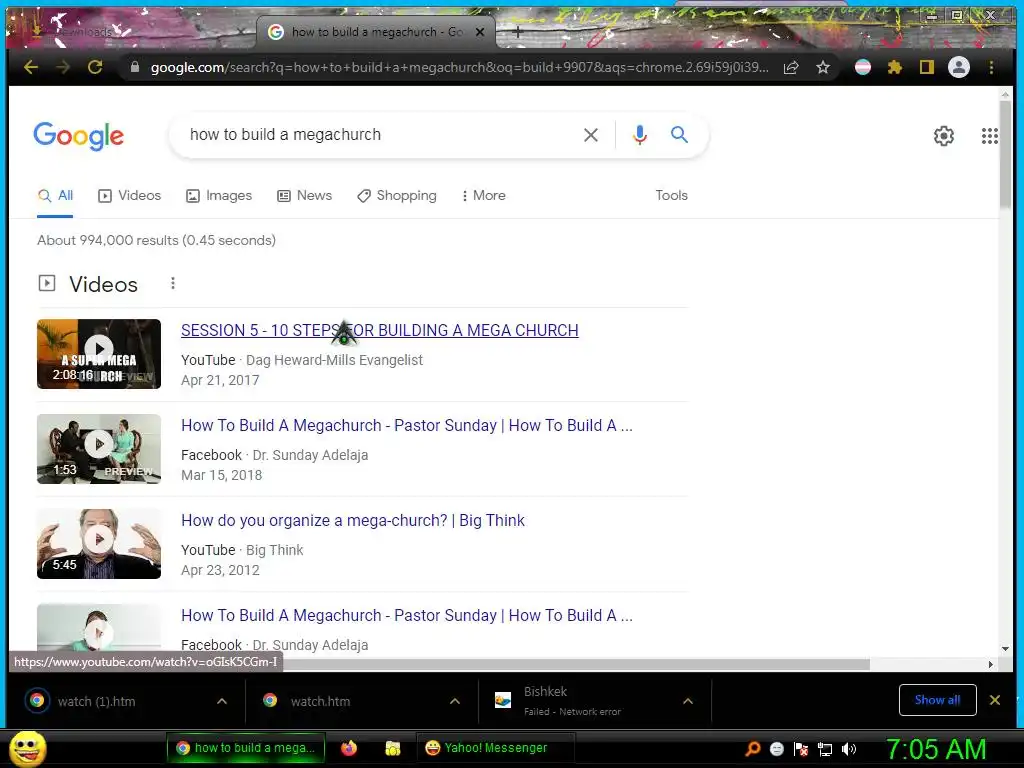The height and width of the screenshot is (768, 1024).
Task: Click Show all downloads button
Action: pyautogui.click(x=937, y=700)
